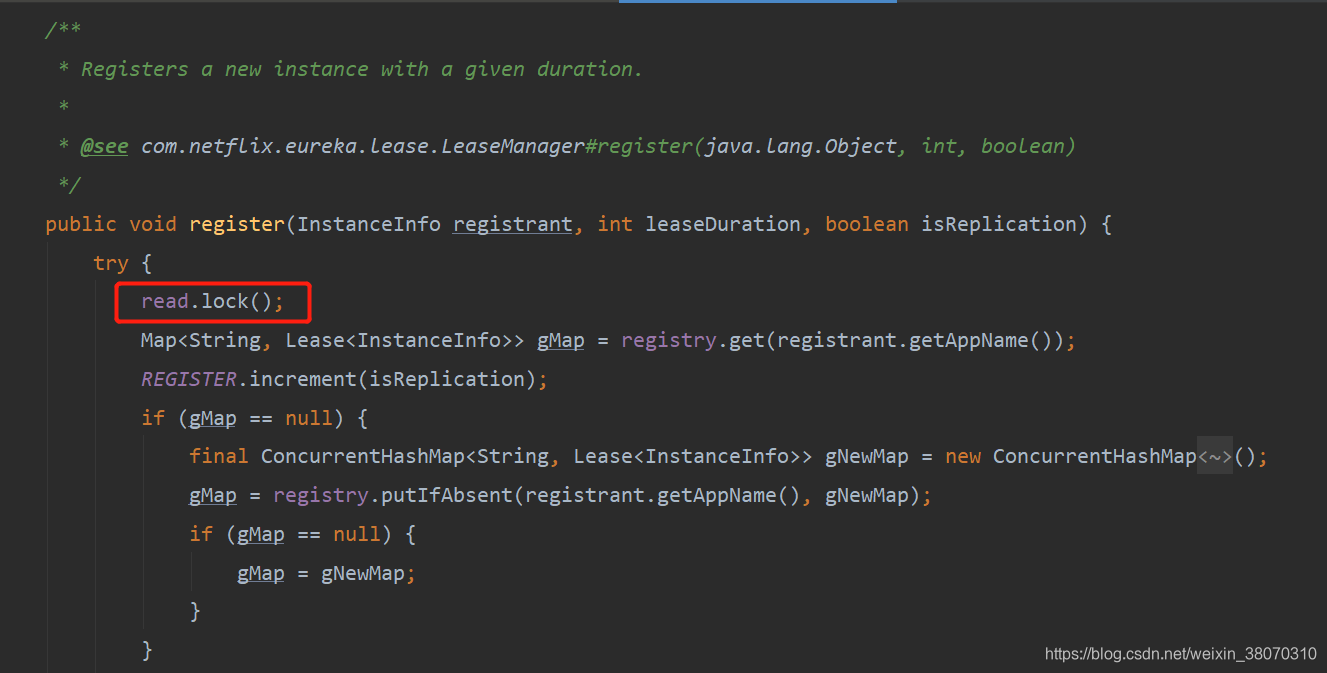Viewport: 1327px width, 673px height.
Task: Click the read.lock() statement
Action: pos(212,301)
